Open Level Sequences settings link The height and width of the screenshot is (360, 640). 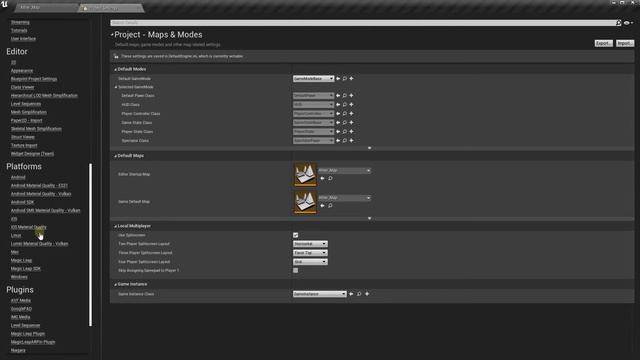pos(26,104)
